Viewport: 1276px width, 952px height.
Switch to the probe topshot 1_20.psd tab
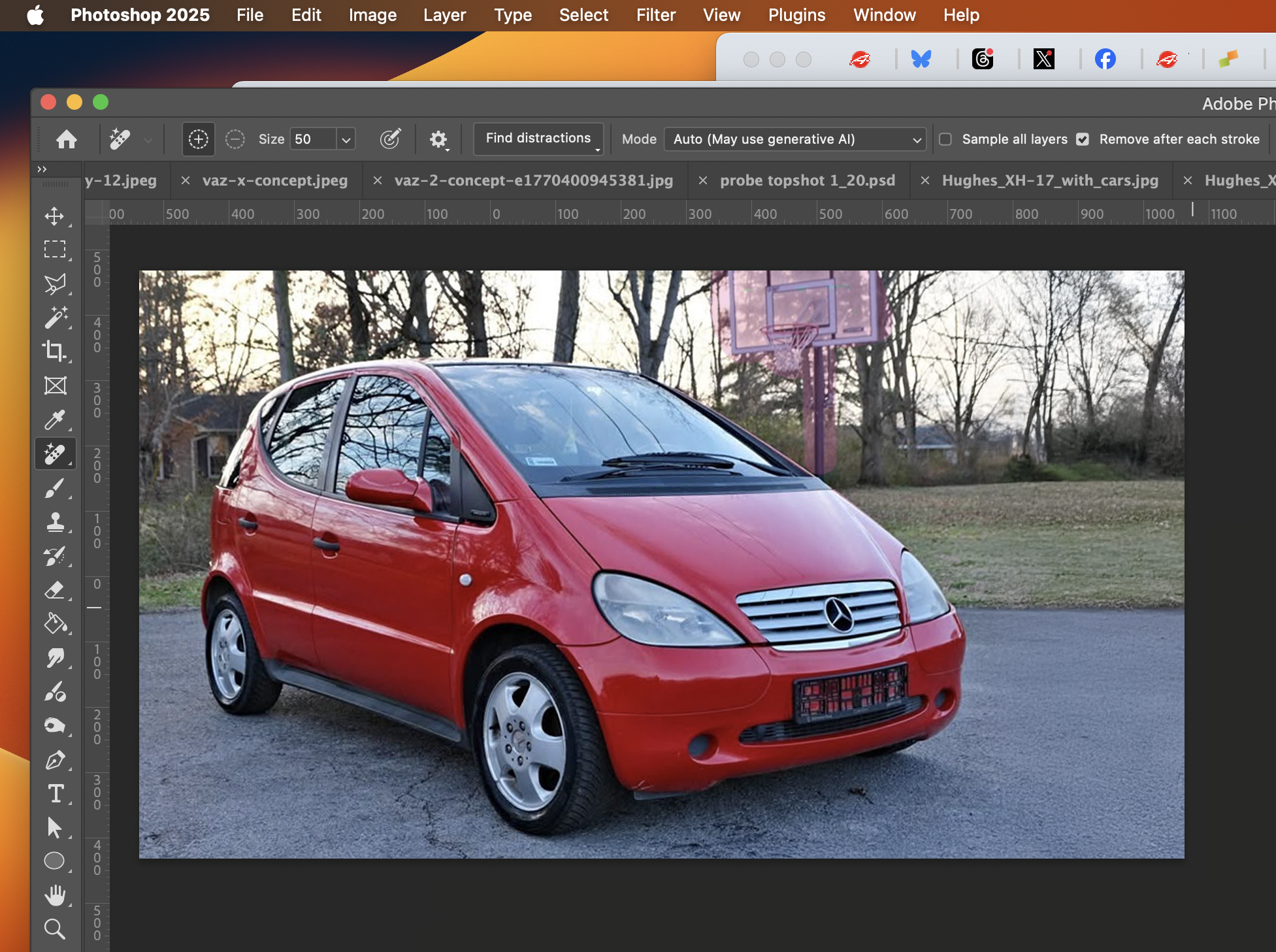(807, 180)
